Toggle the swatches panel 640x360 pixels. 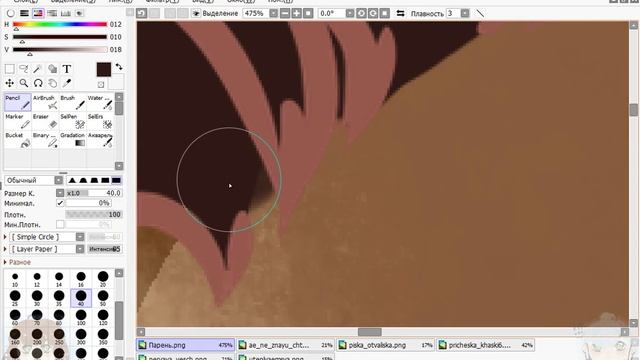pyautogui.click(x=66, y=13)
